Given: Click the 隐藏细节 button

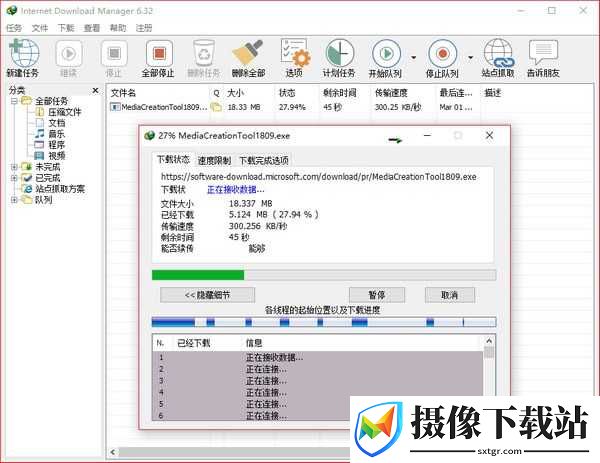Looking at the screenshot, I should [x=207, y=295].
